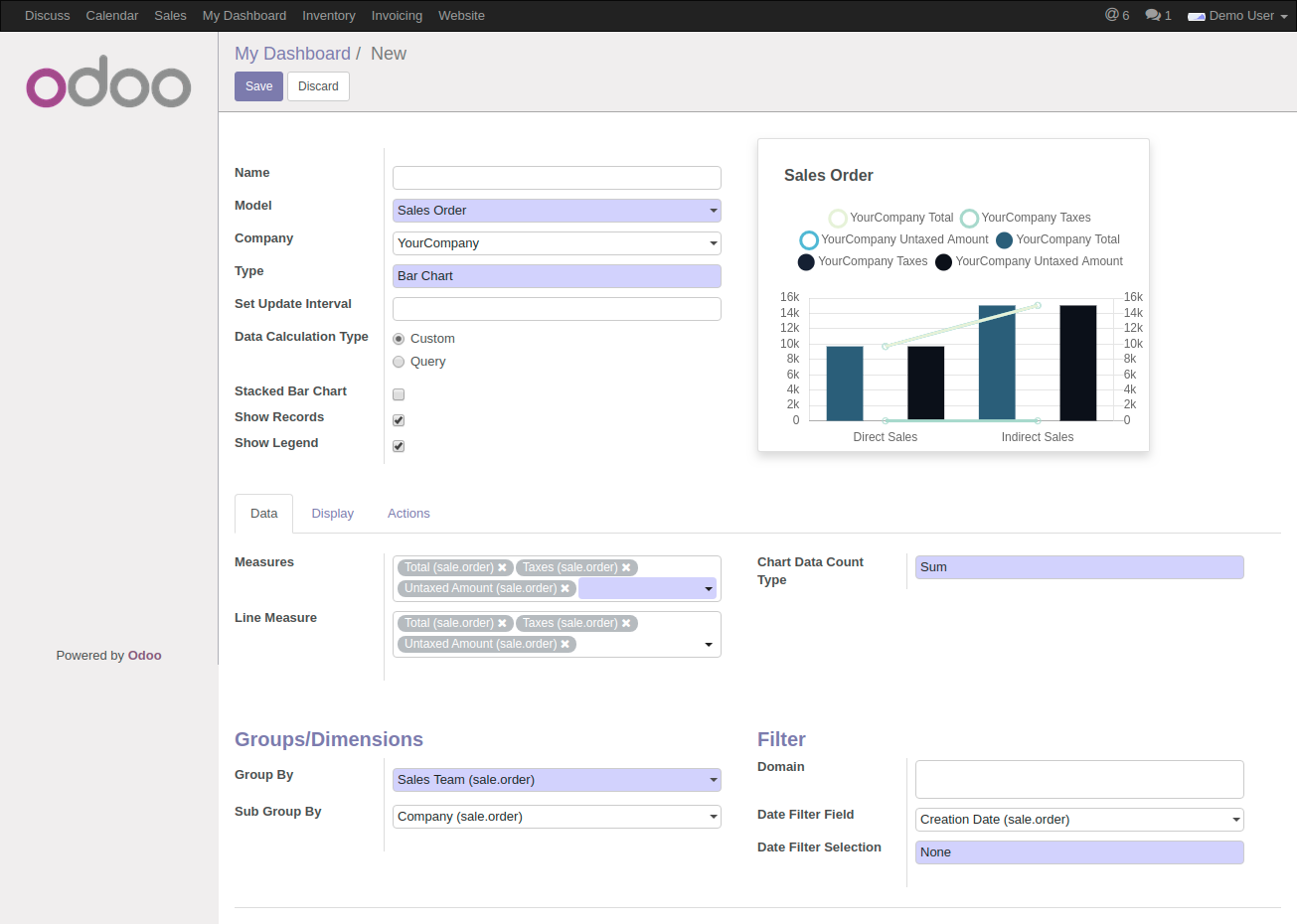Viewport: 1297px width, 924px height.
Task: Open the Odoo link in Powered by
Action: pyautogui.click(x=144, y=656)
